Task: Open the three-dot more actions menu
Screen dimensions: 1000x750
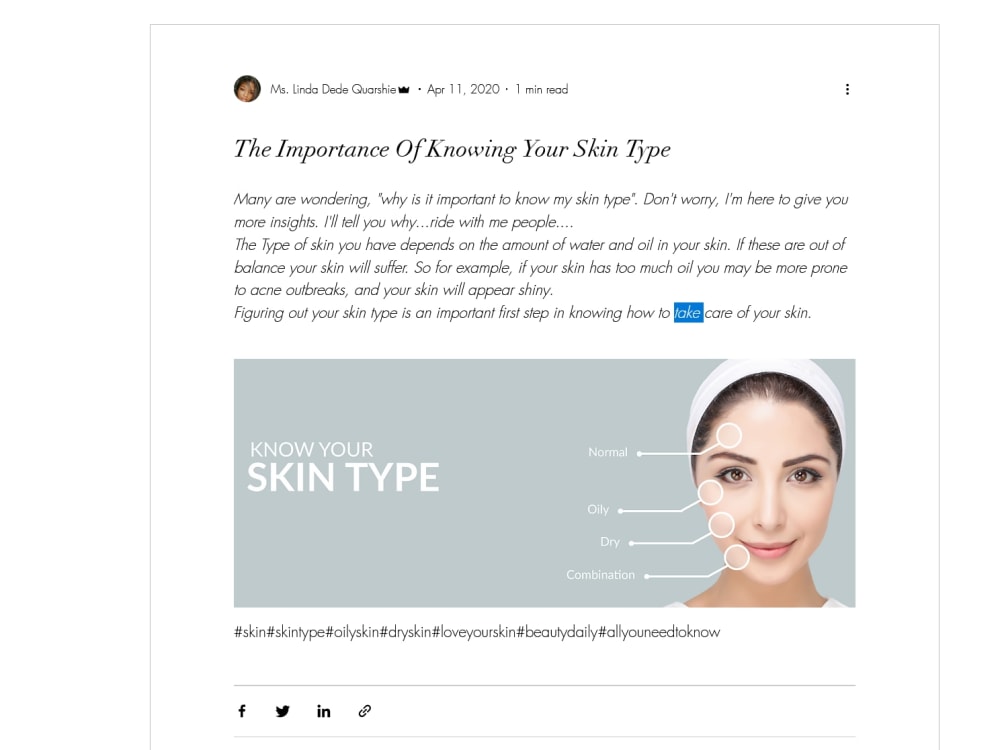Action: [x=847, y=89]
